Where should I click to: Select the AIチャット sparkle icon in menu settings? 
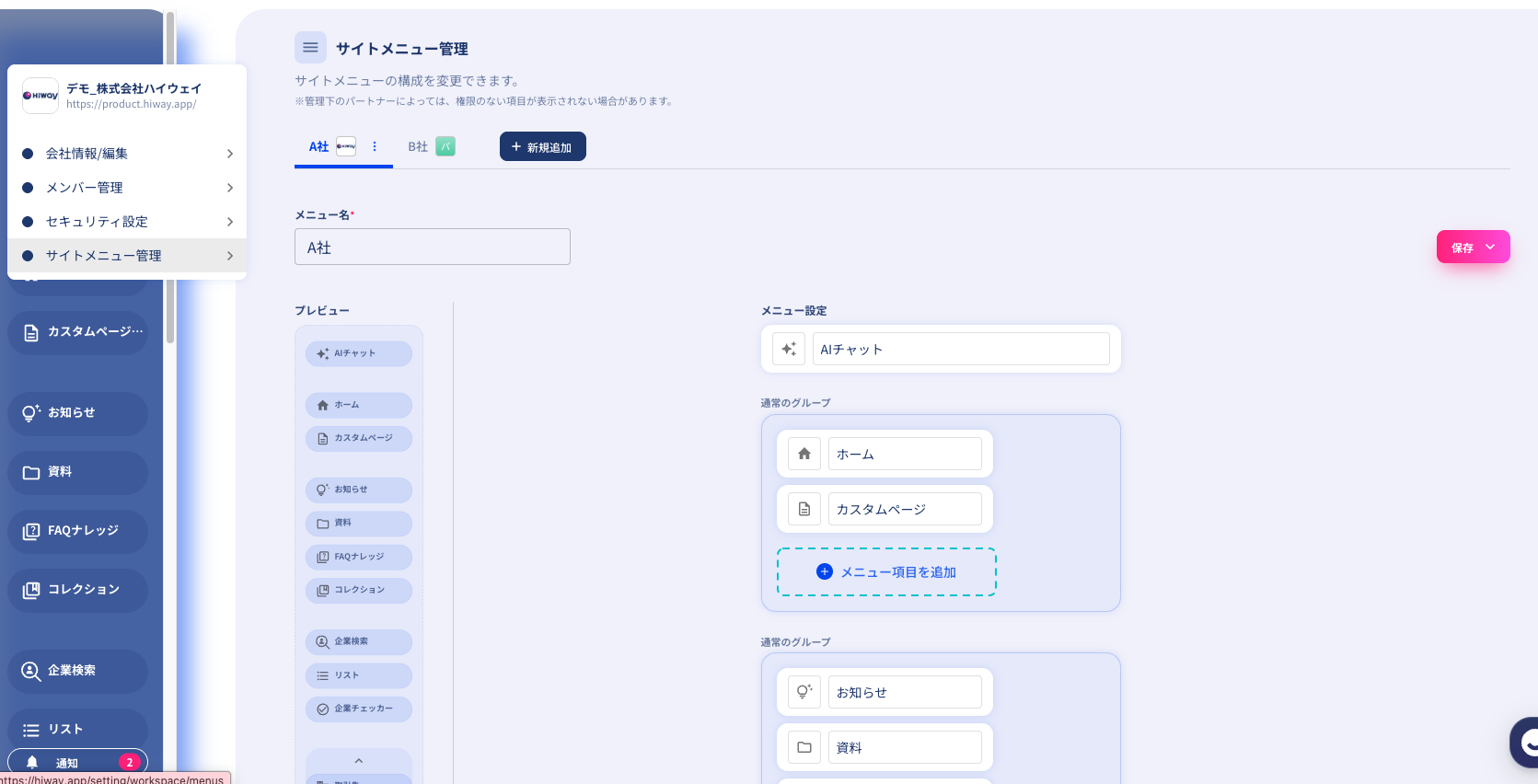coord(789,349)
